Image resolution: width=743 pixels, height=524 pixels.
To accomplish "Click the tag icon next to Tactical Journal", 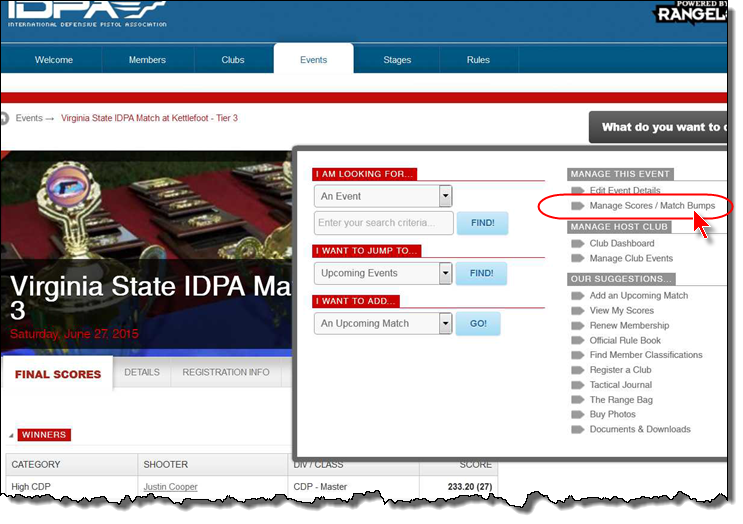I will (x=578, y=385).
